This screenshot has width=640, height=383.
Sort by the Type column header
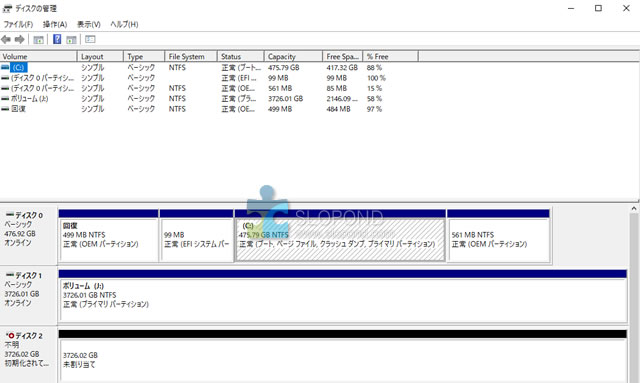click(144, 56)
